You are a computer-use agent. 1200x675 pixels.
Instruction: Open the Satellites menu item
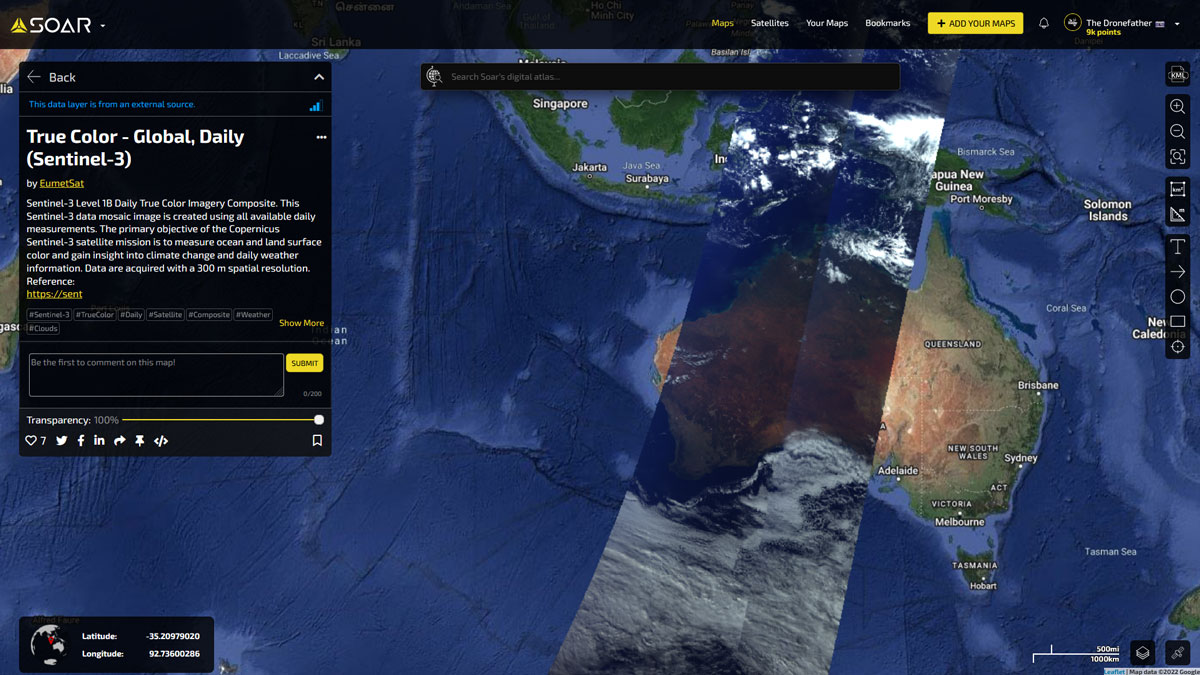click(x=769, y=23)
